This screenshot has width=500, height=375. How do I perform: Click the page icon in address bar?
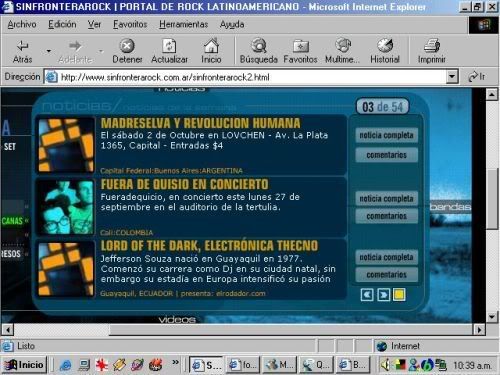pos(51,77)
